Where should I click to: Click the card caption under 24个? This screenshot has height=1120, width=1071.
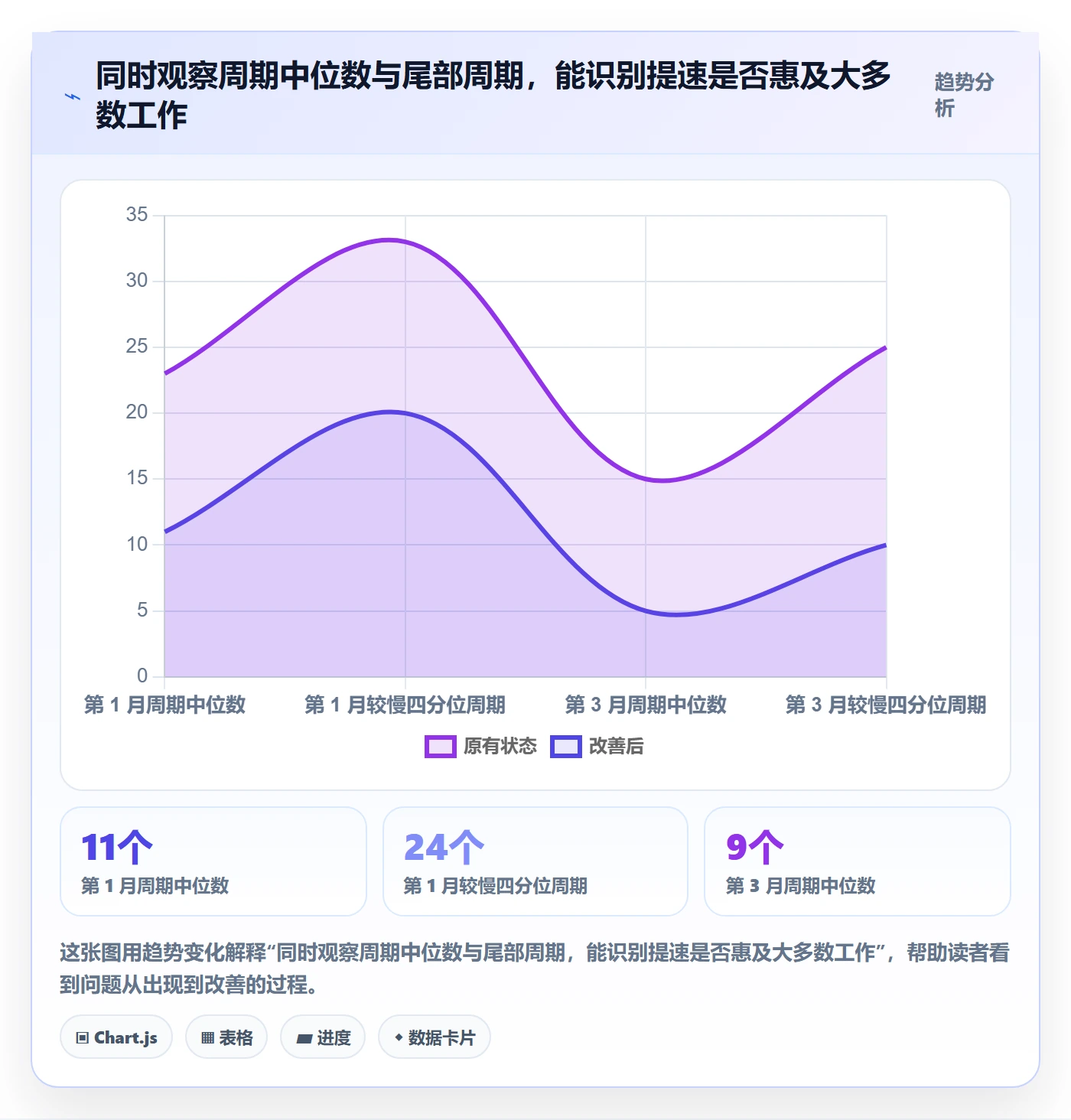pos(496,886)
